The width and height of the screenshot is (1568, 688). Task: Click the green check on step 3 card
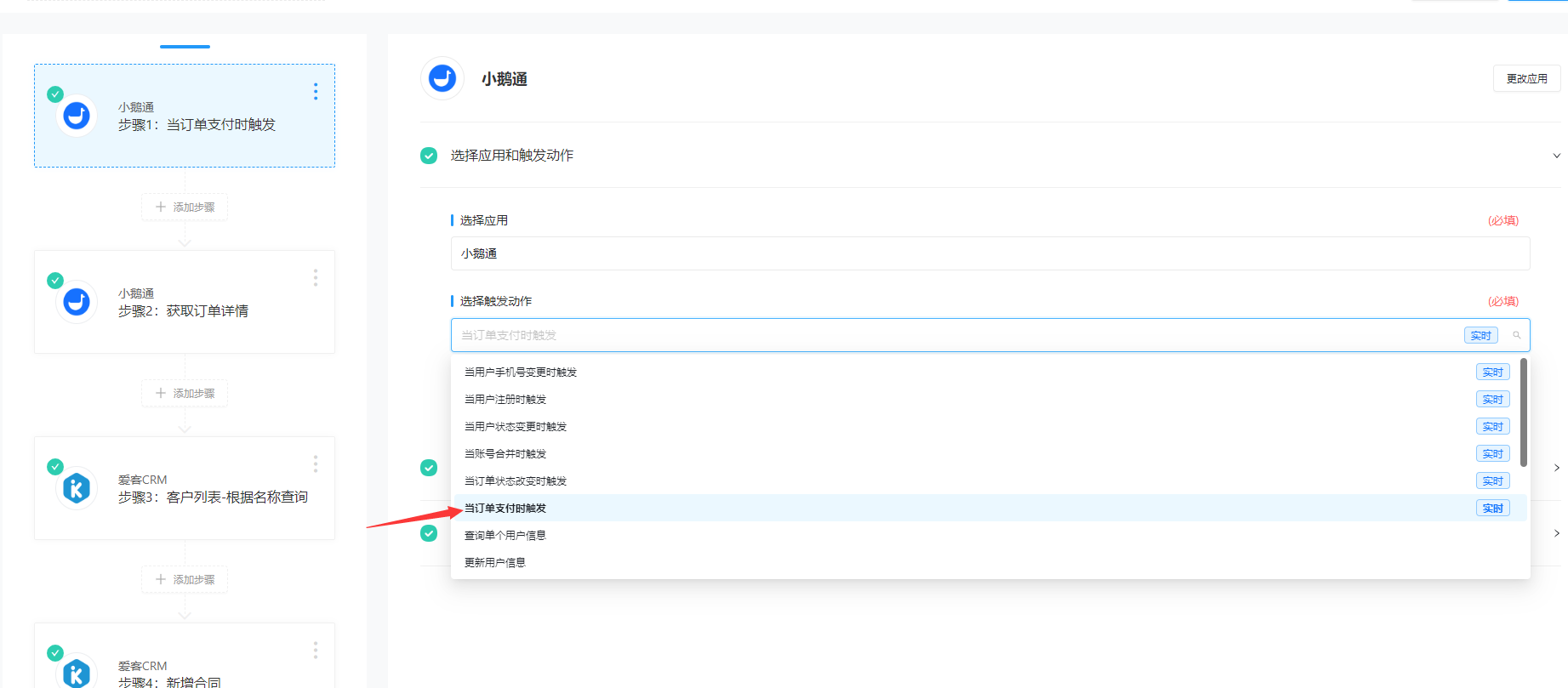tap(55, 467)
